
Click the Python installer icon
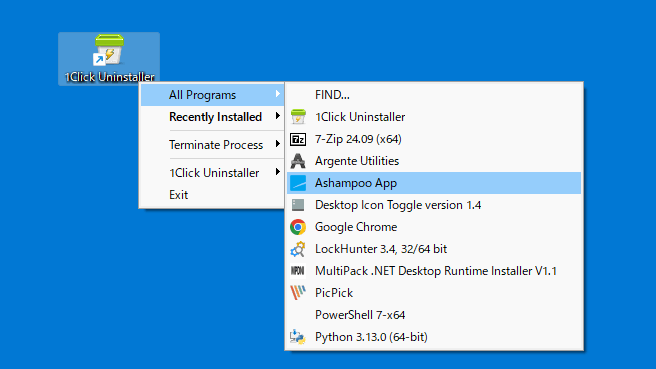[298, 337]
